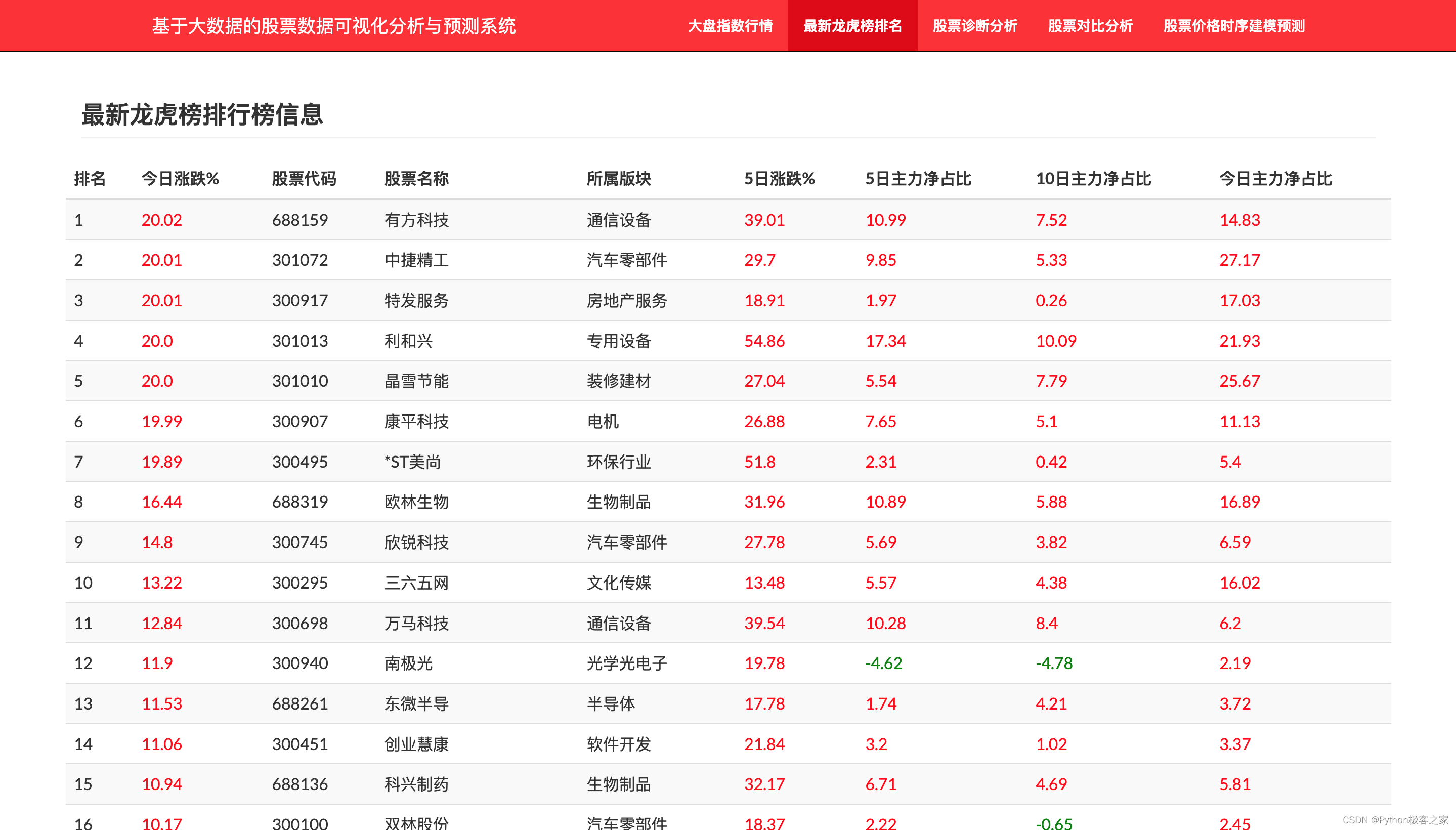Click the green -4.78 value
Image resolution: width=1456 pixels, height=830 pixels.
click(x=1054, y=663)
